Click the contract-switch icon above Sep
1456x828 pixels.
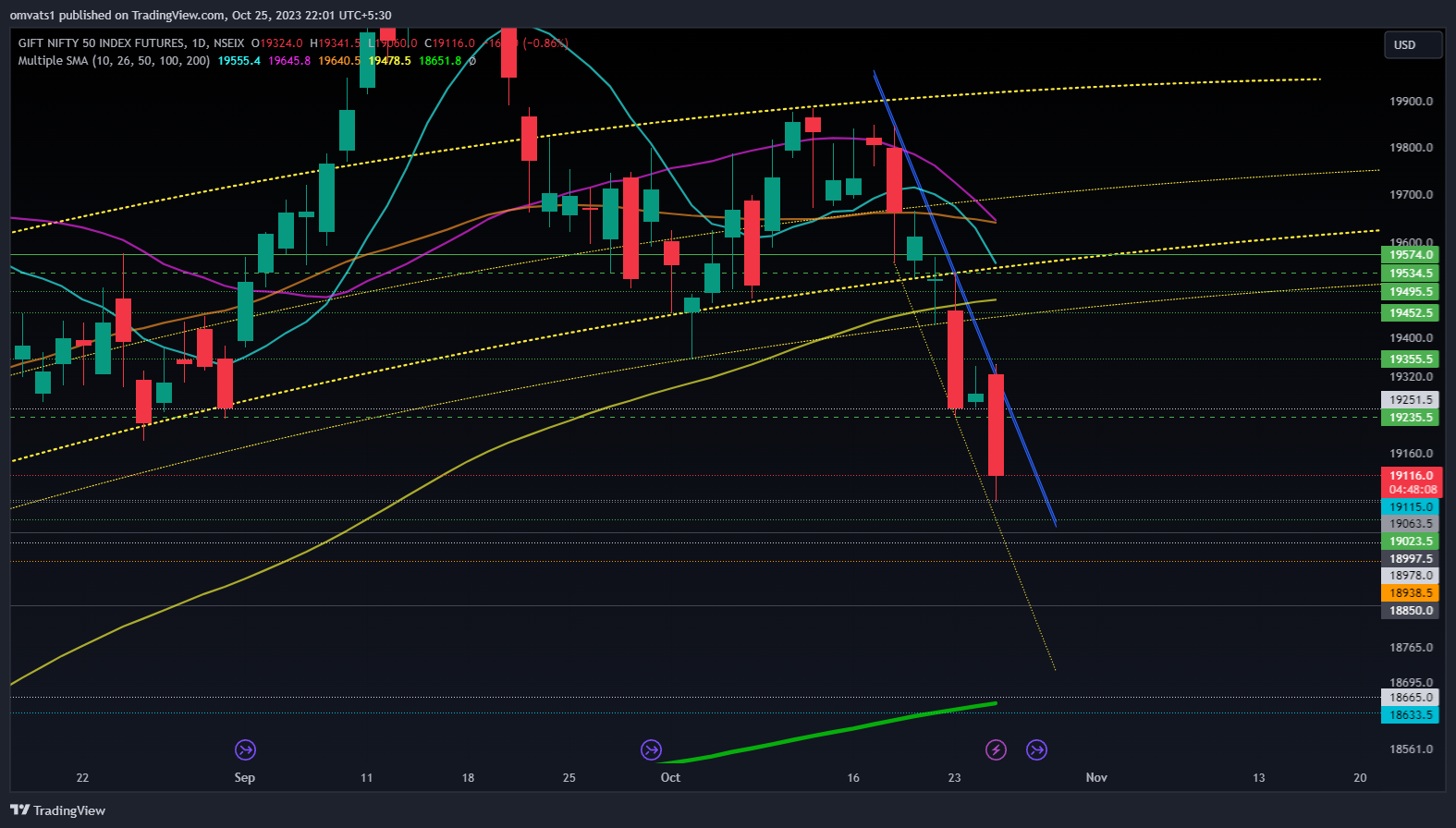(245, 749)
